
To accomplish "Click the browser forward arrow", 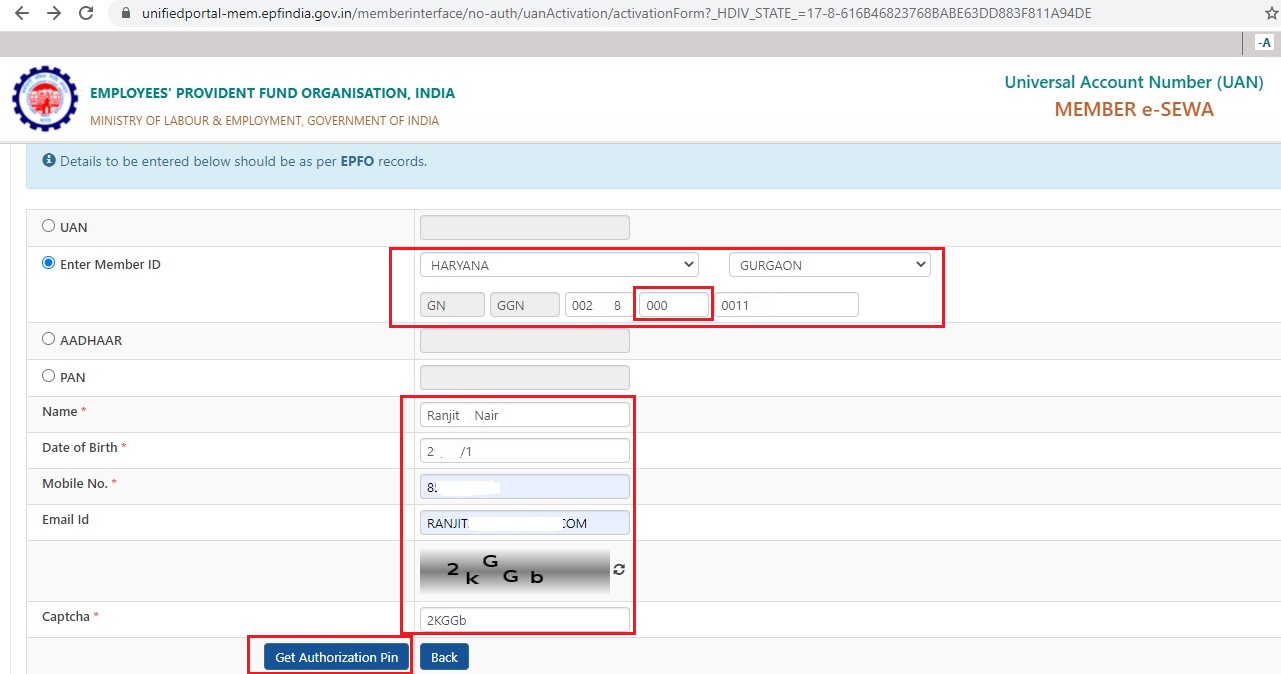I will point(52,15).
